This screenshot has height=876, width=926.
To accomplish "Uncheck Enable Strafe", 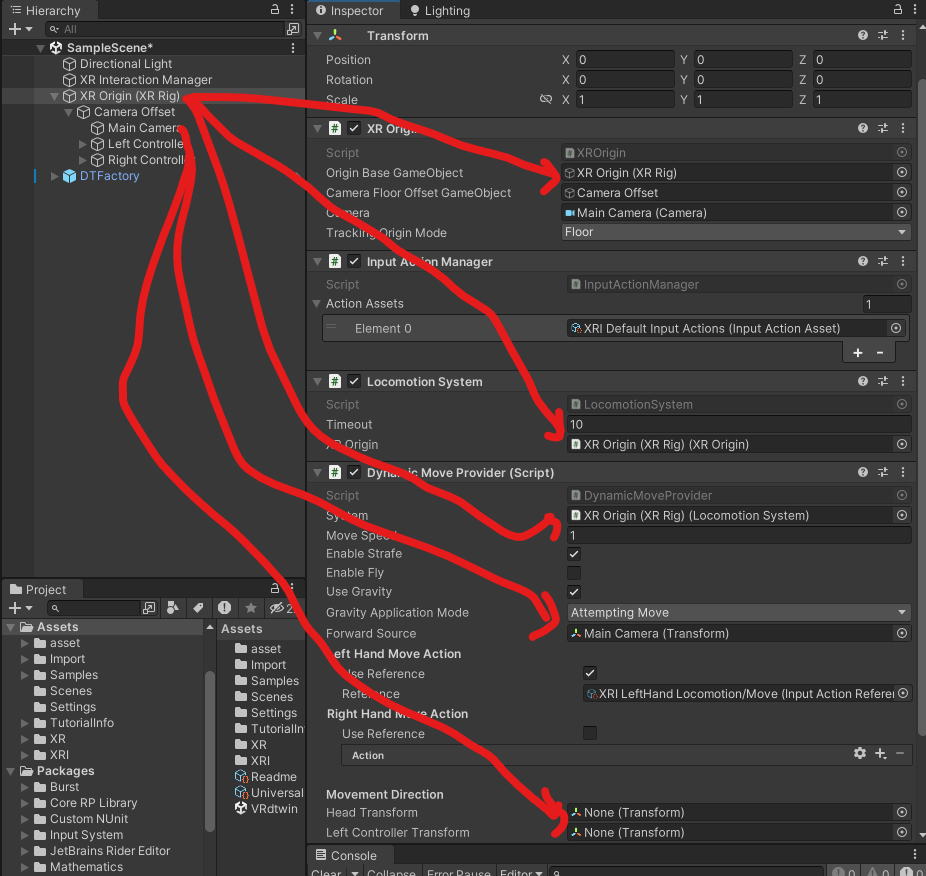I will (574, 554).
